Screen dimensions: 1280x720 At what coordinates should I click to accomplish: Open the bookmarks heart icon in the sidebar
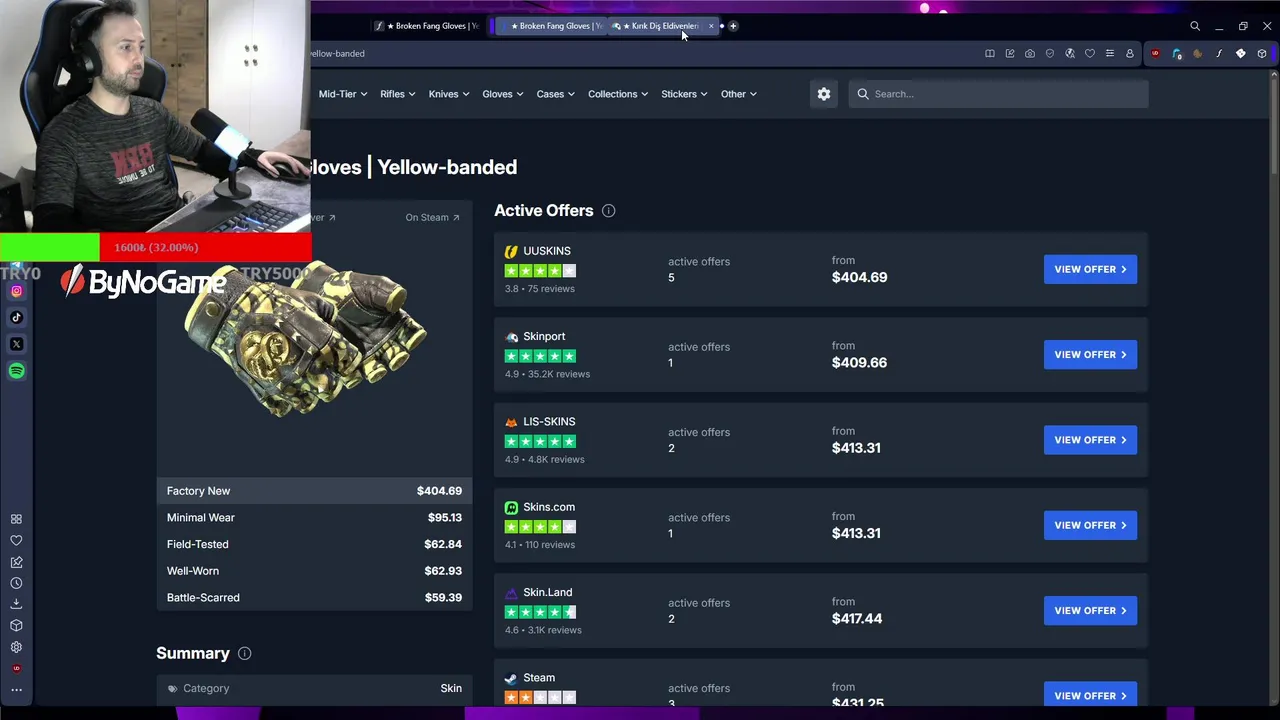pos(16,540)
